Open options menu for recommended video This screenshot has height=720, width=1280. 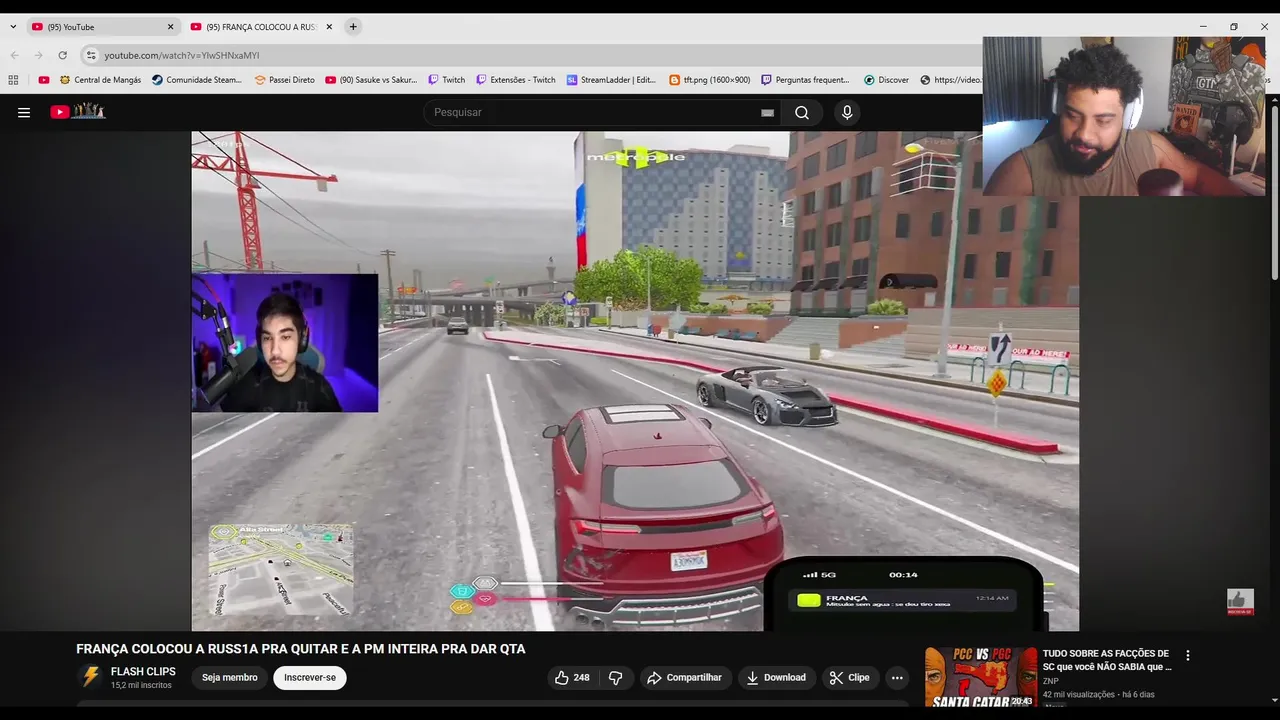pos(1188,656)
